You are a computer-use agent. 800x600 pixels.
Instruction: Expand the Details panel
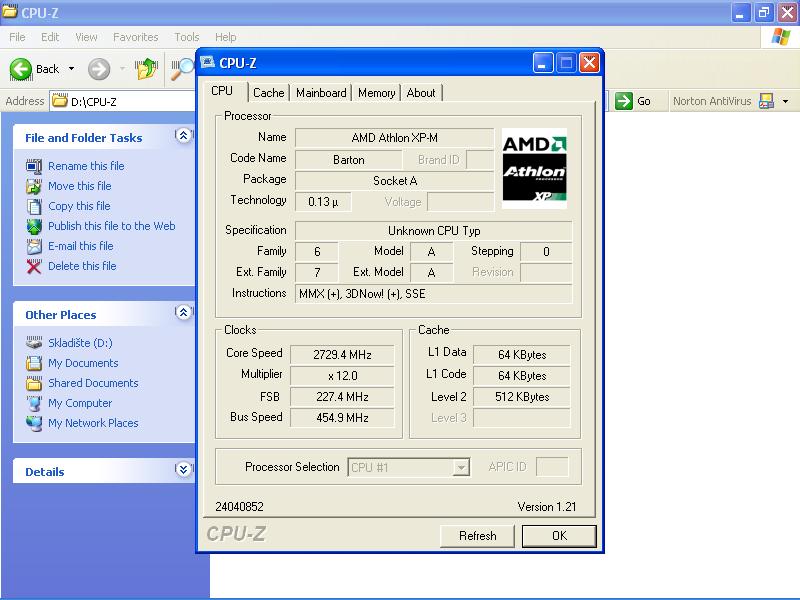(x=183, y=470)
